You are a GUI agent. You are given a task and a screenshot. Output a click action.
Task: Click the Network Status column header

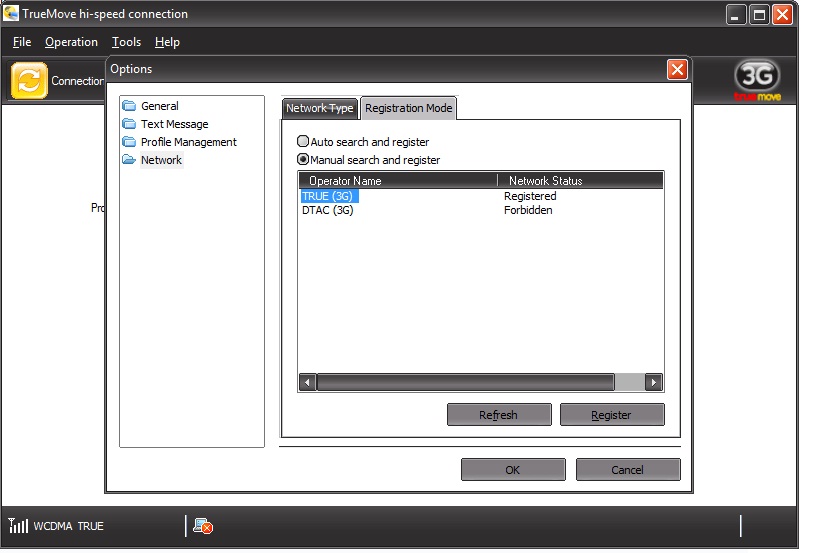[580, 180]
